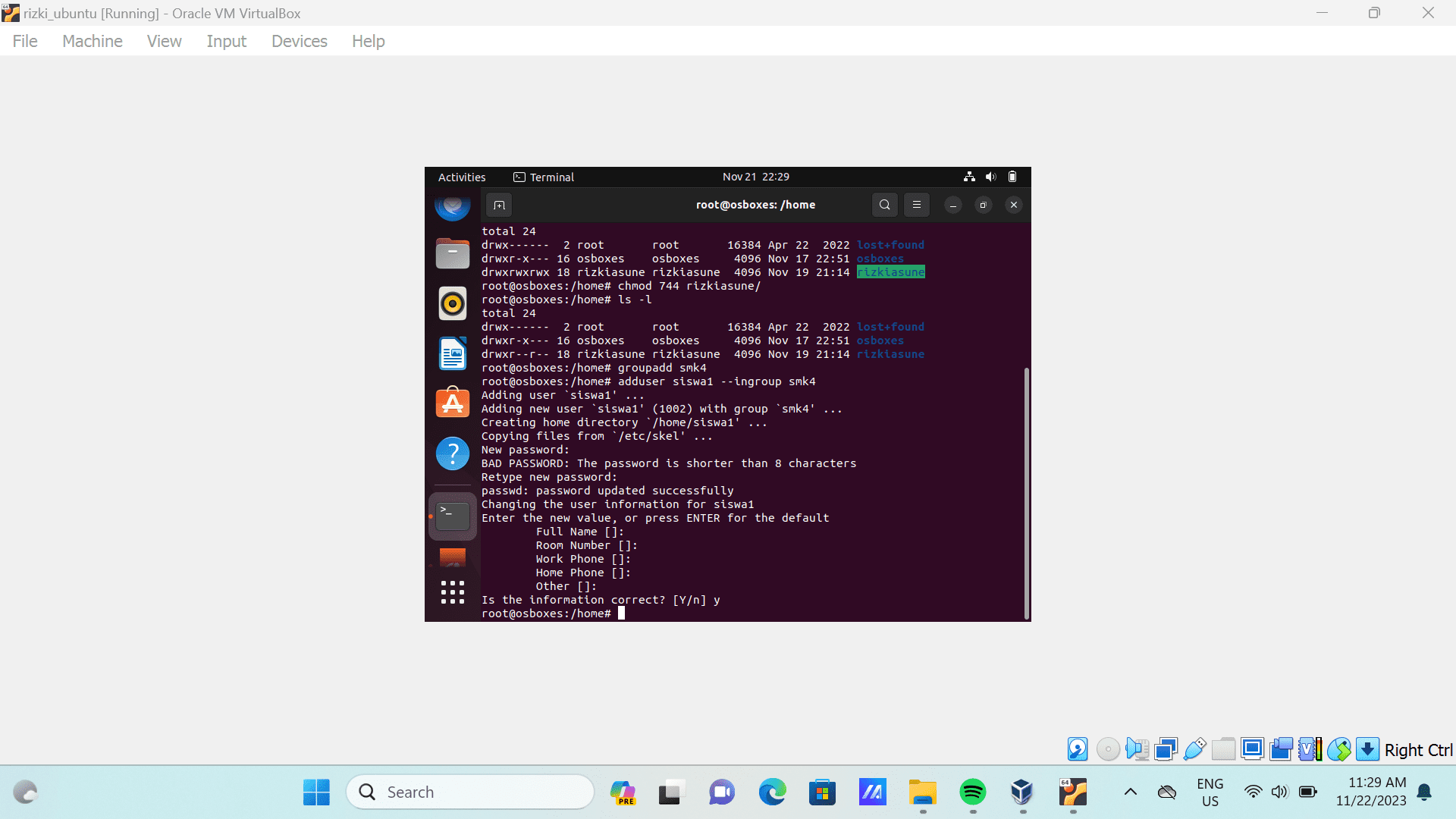
Task: Open Task View on the taskbar
Action: click(671, 792)
